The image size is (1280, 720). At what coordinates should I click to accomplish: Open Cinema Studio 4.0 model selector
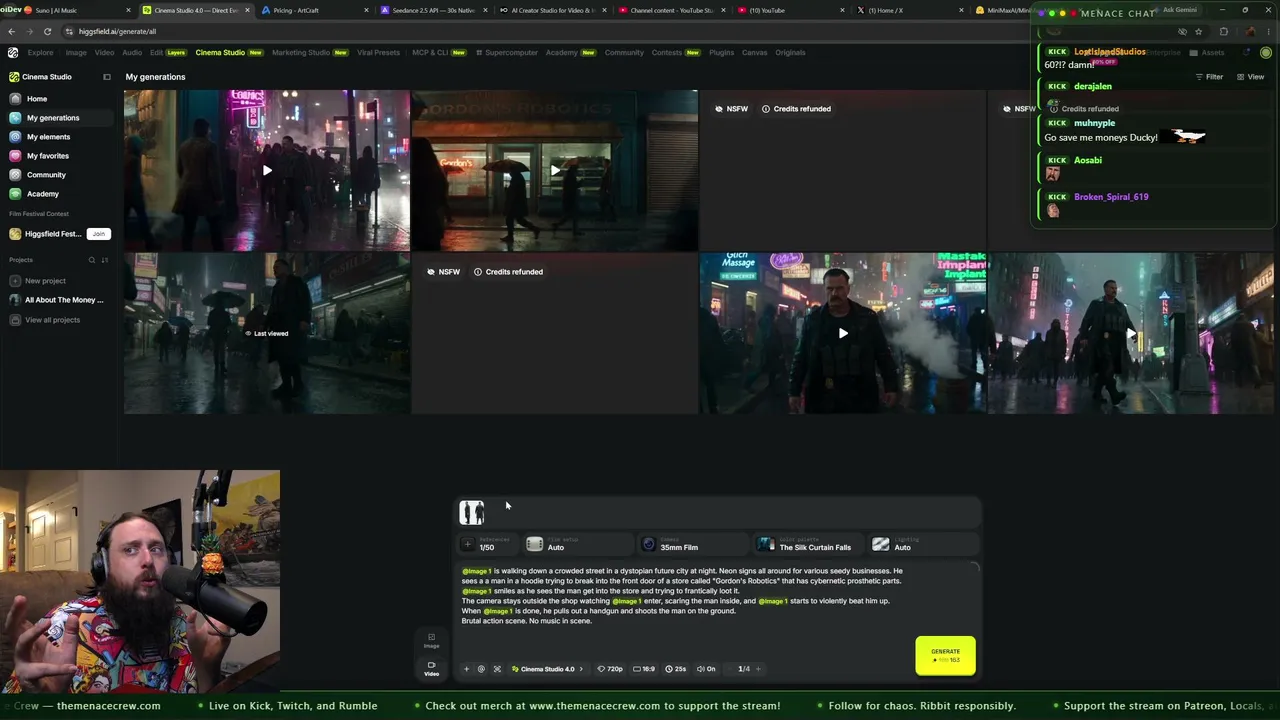tap(547, 669)
